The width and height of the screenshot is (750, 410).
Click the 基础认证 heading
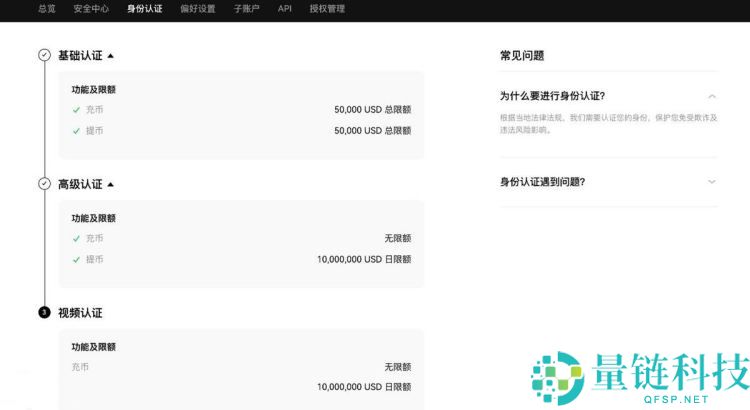point(80,55)
